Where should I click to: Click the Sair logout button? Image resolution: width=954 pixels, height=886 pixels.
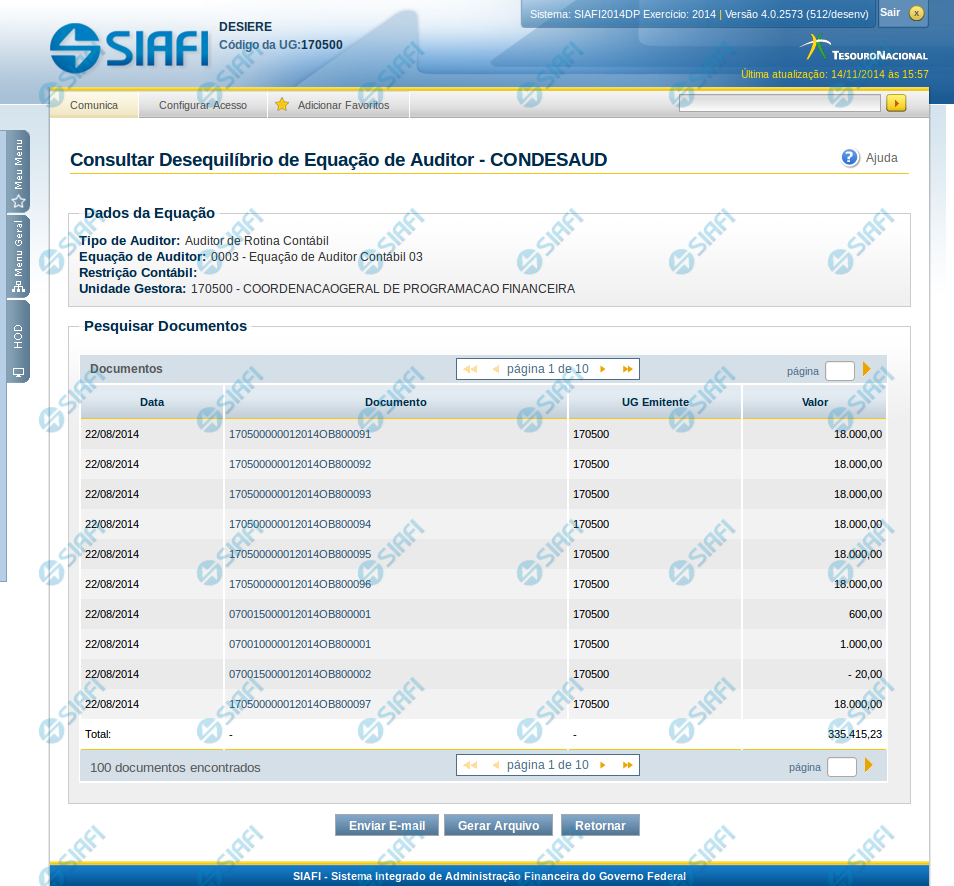902,13
